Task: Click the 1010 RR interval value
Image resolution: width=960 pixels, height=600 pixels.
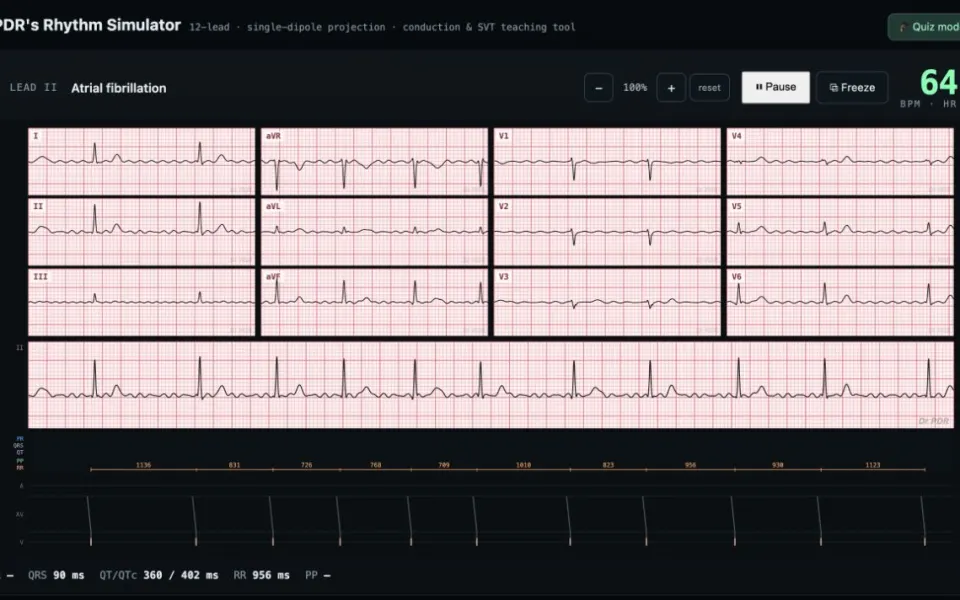Action: click(x=523, y=465)
